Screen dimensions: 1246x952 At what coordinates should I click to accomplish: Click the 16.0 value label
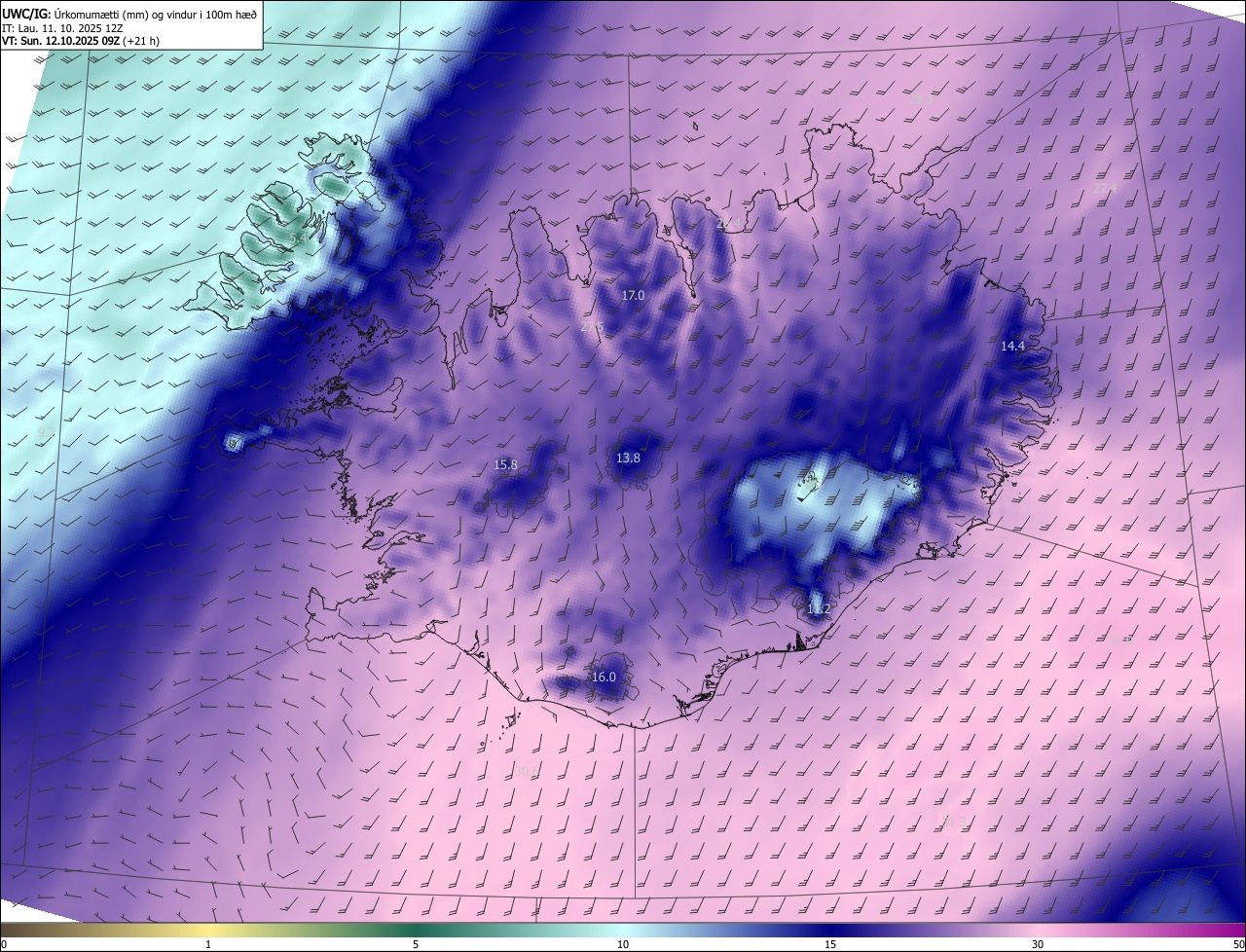pos(605,677)
